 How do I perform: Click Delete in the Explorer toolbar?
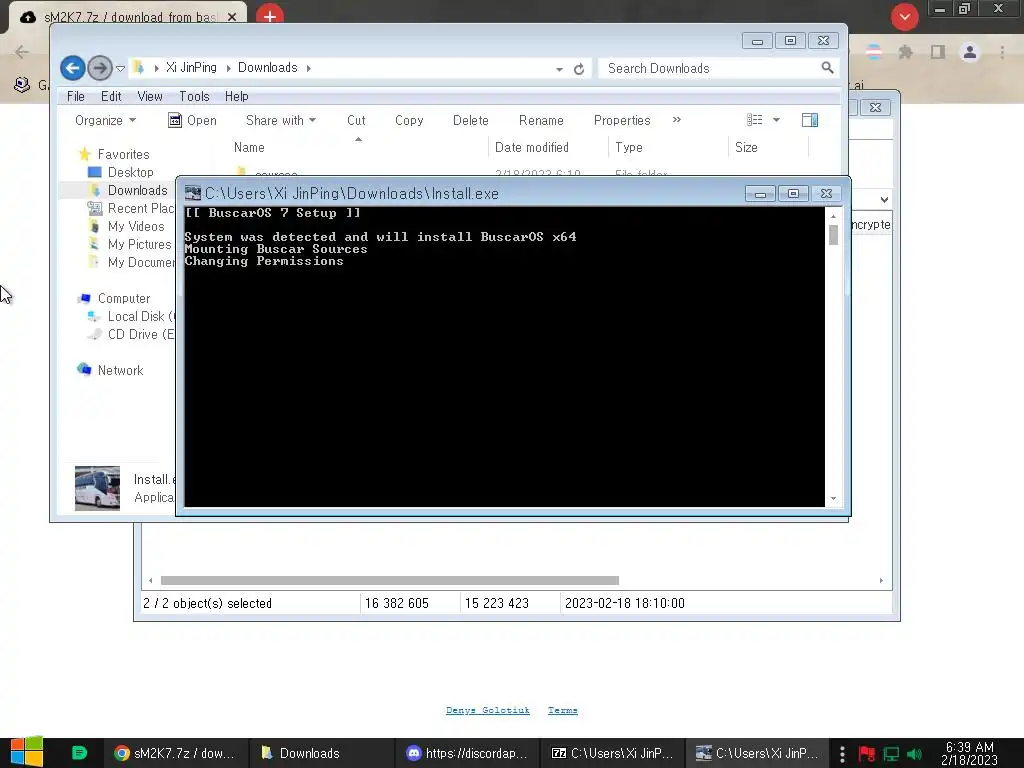470,120
